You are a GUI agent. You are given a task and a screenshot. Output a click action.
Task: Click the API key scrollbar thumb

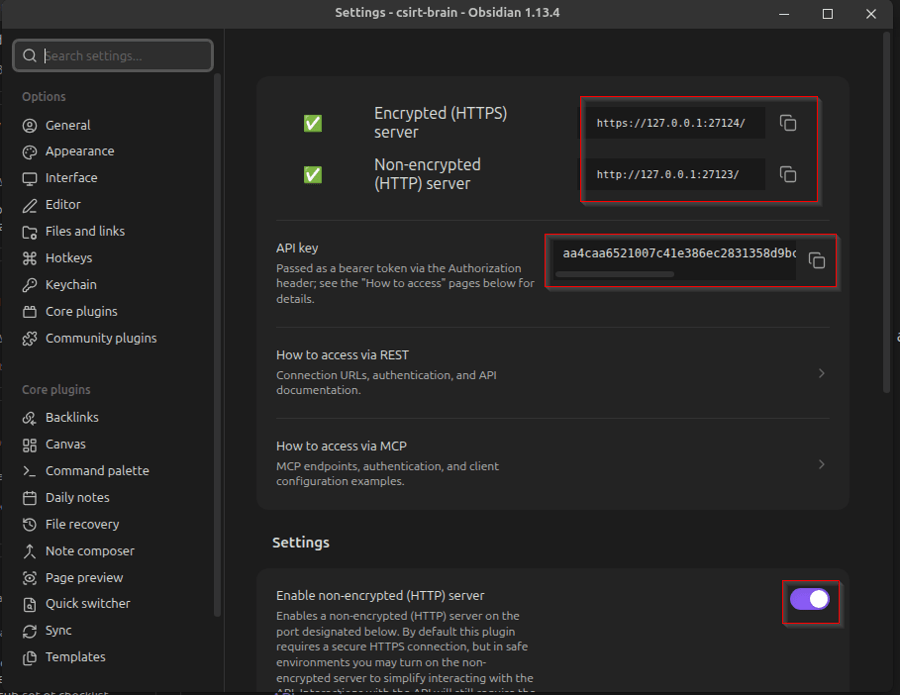(614, 274)
